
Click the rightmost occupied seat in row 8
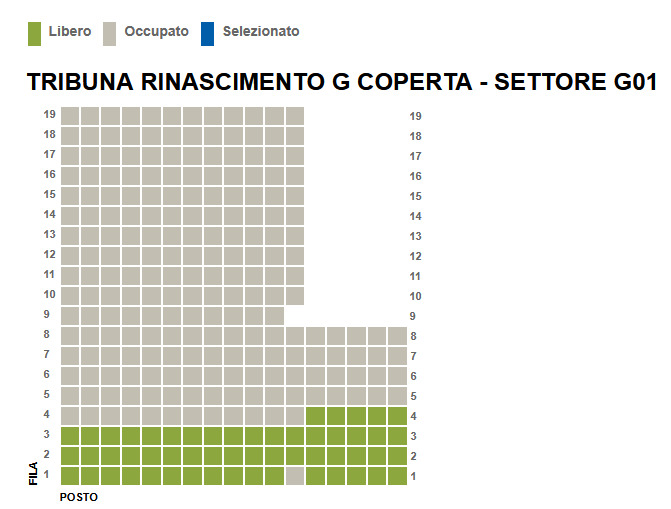click(397, 336)
